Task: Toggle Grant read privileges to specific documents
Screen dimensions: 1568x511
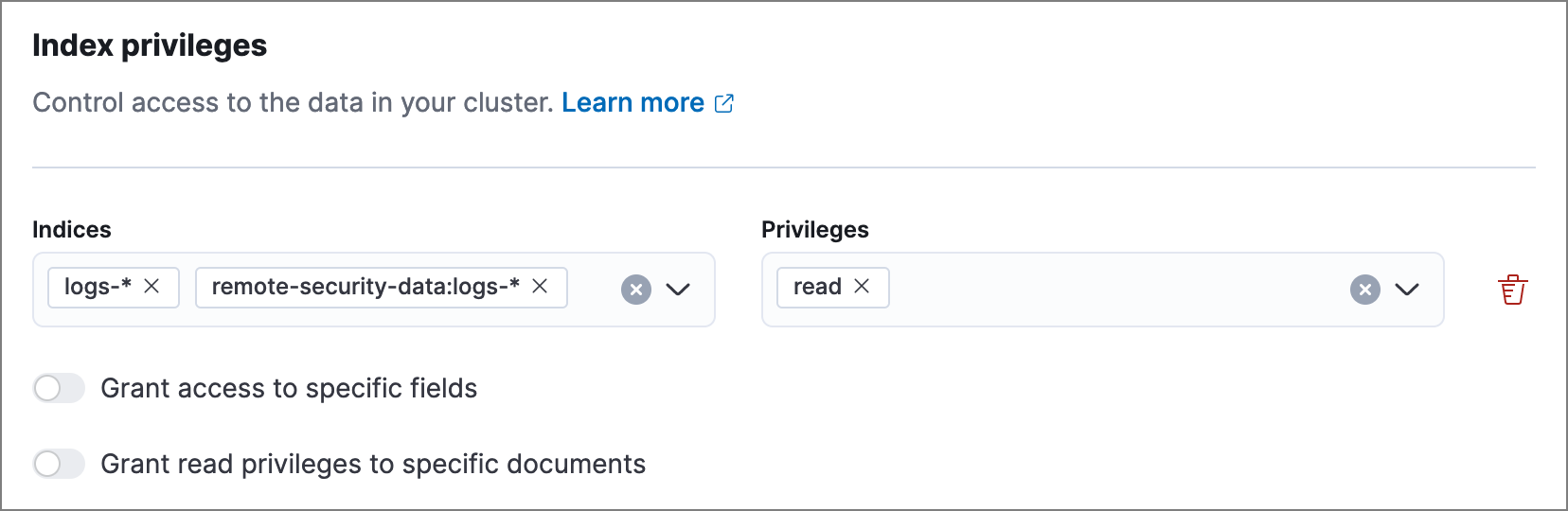Action: 59,464
